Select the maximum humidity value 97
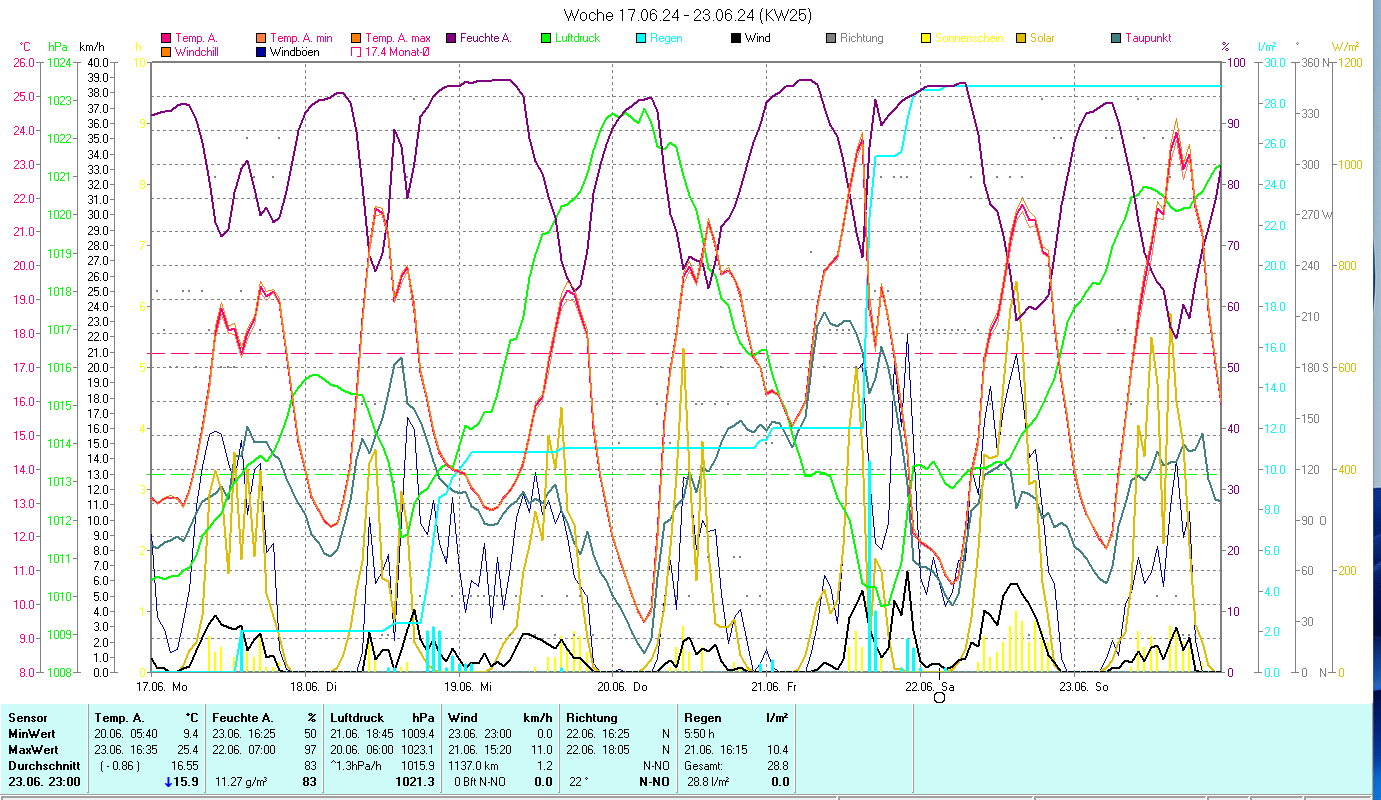 [x=309, y=750]
